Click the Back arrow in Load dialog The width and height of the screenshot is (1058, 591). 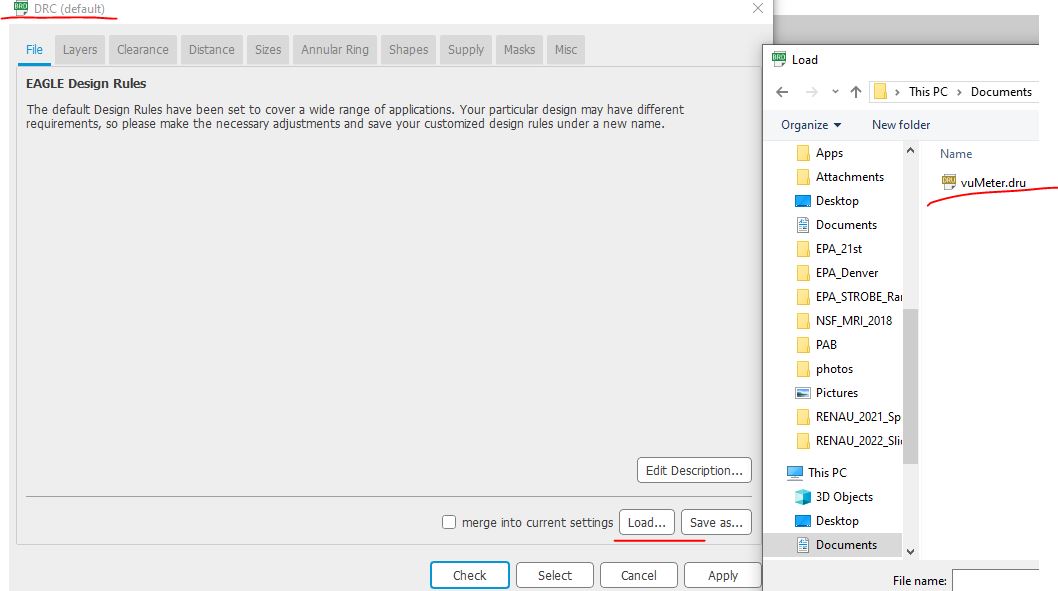tap(783, 92)
